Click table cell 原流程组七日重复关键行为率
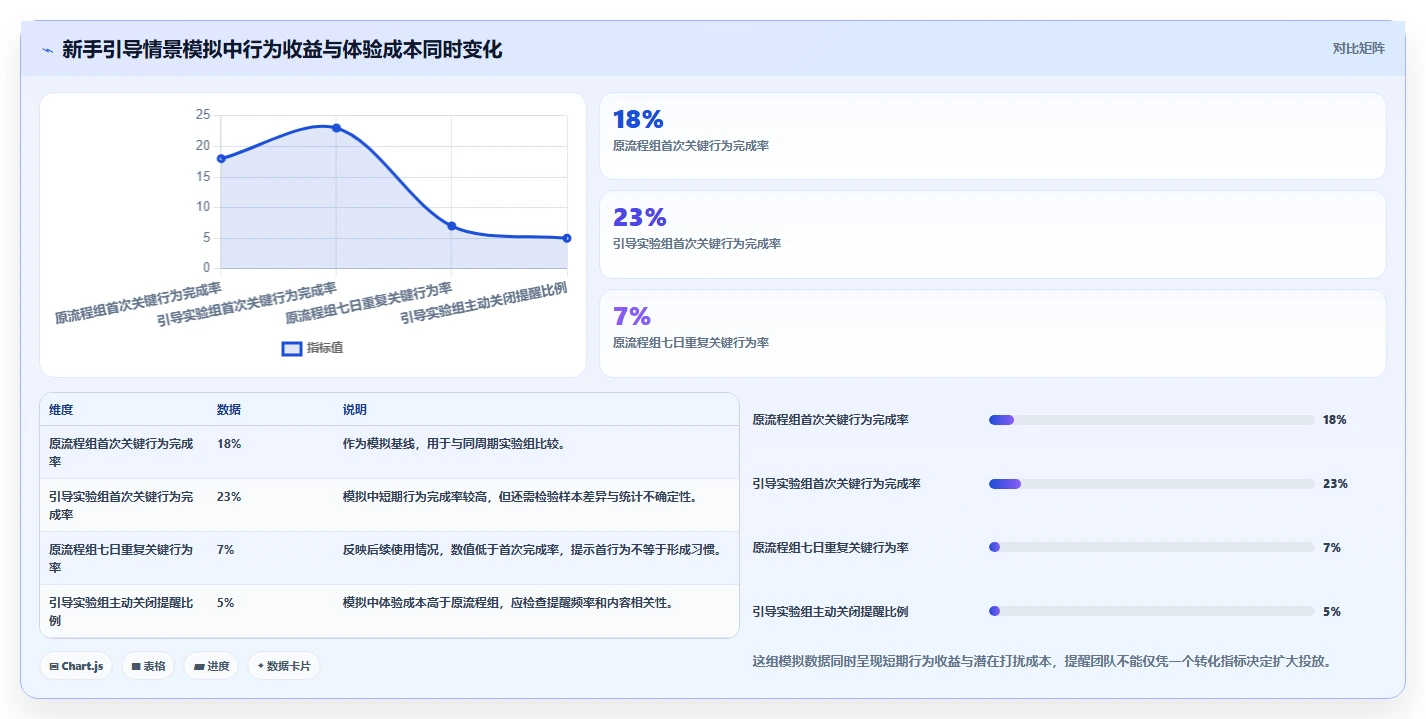Screen dimensions: 1426x719 (x=121, y=558)
